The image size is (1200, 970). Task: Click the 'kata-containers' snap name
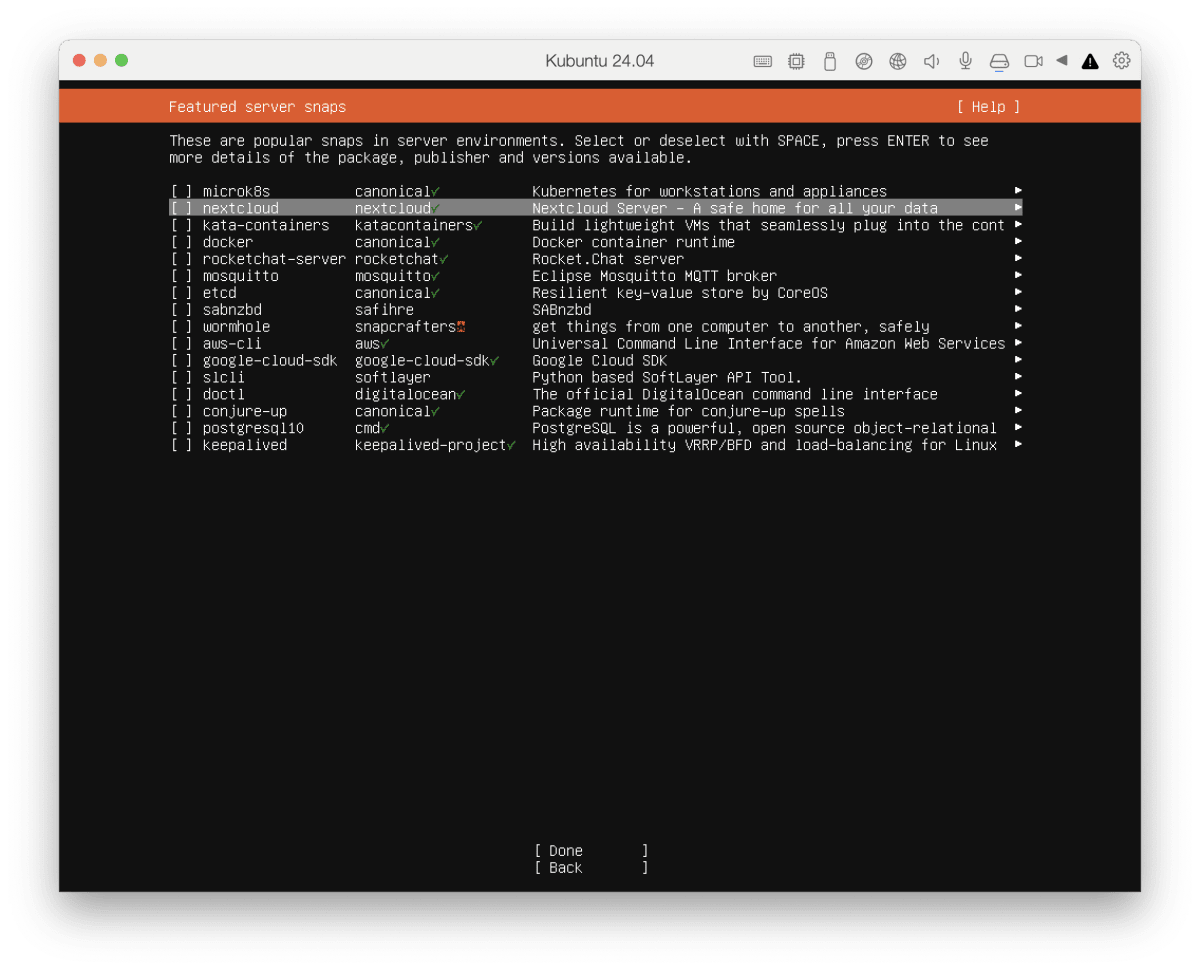click(266, 225)
